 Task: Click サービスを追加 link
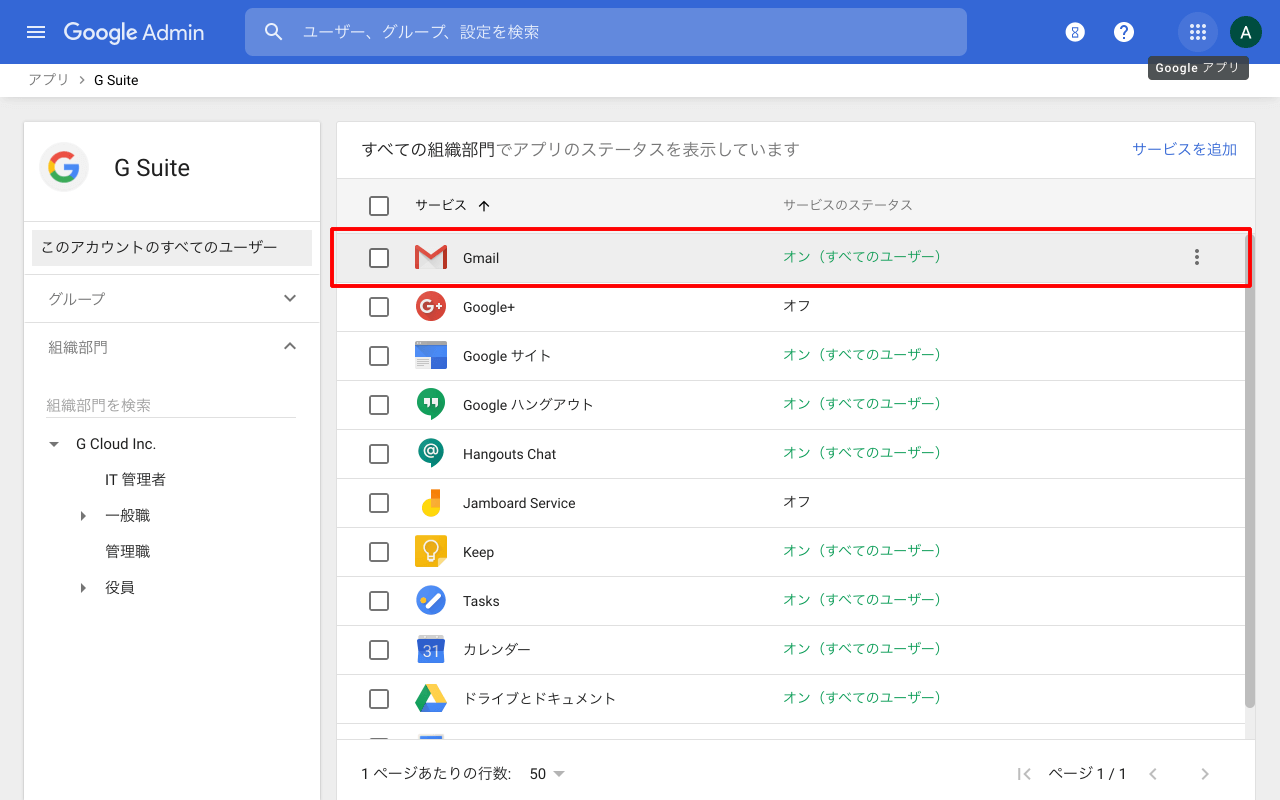[x=1185, y=149]
